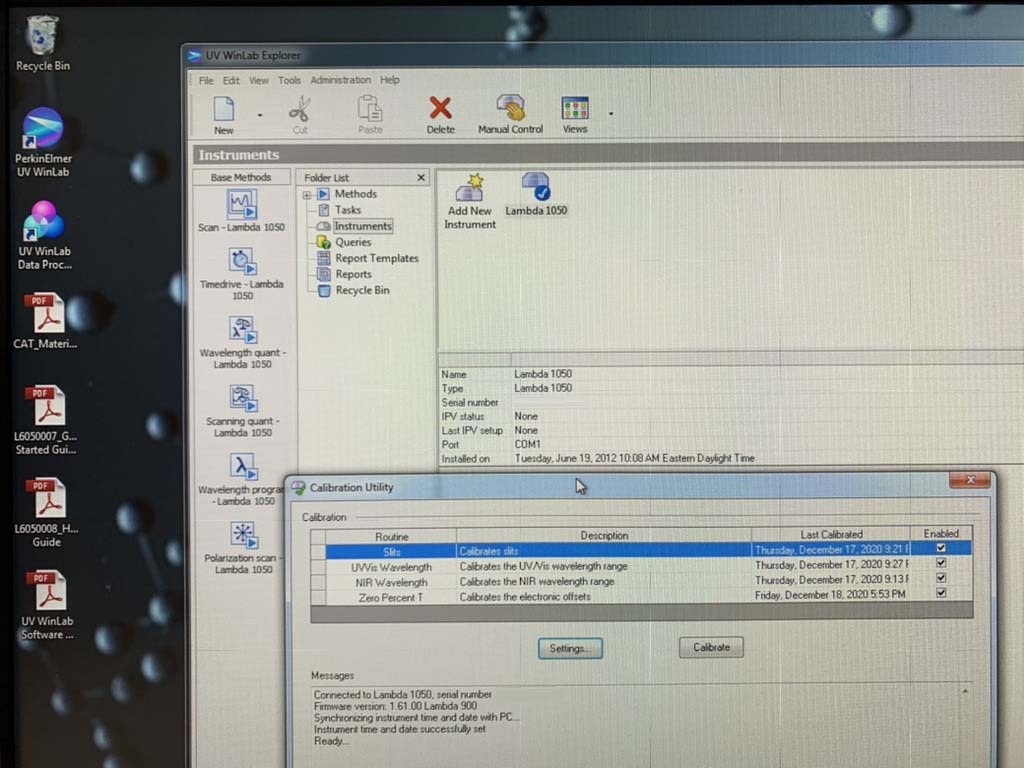Select Methods in the Folder List
This screenshot has width=1024, height=768.
click(355, 194)
